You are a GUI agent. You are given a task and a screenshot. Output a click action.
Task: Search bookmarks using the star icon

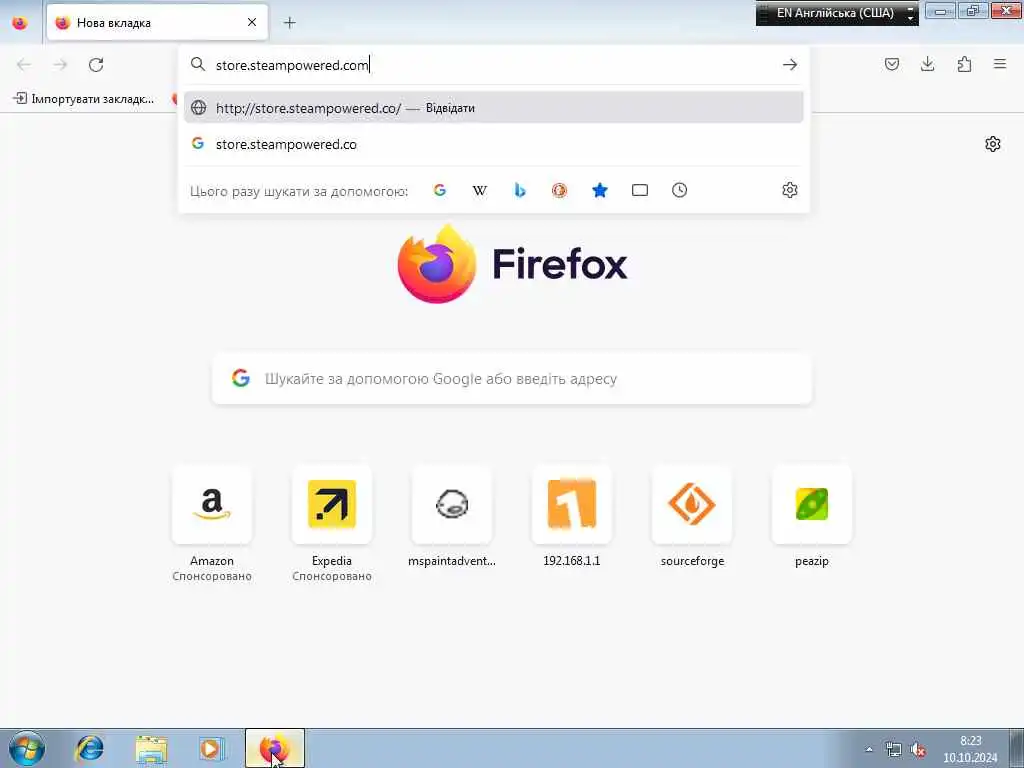pyautogui.click(x=600, y=190)
